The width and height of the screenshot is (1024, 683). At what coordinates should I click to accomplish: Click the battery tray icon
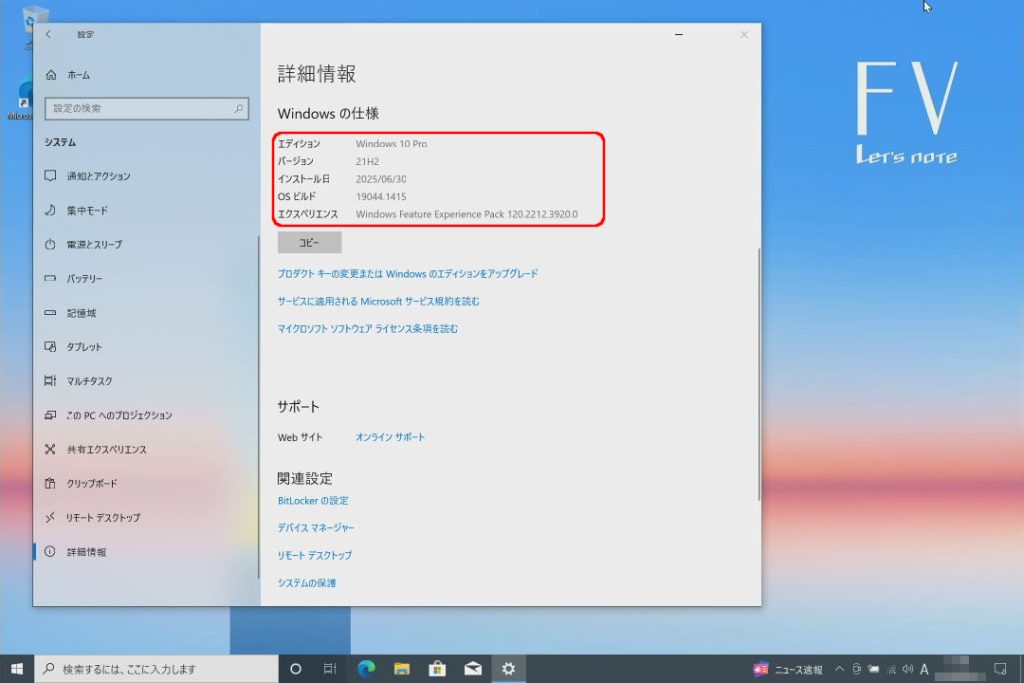(874, 669)
